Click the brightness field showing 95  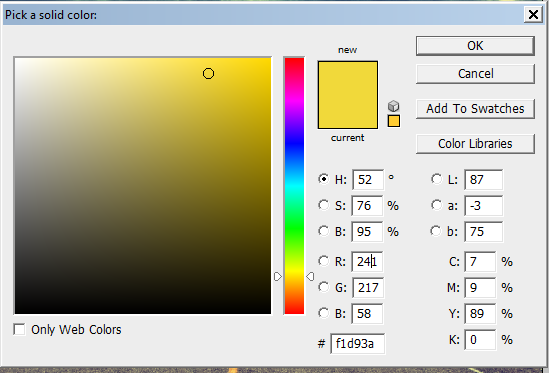click(368, 232)
